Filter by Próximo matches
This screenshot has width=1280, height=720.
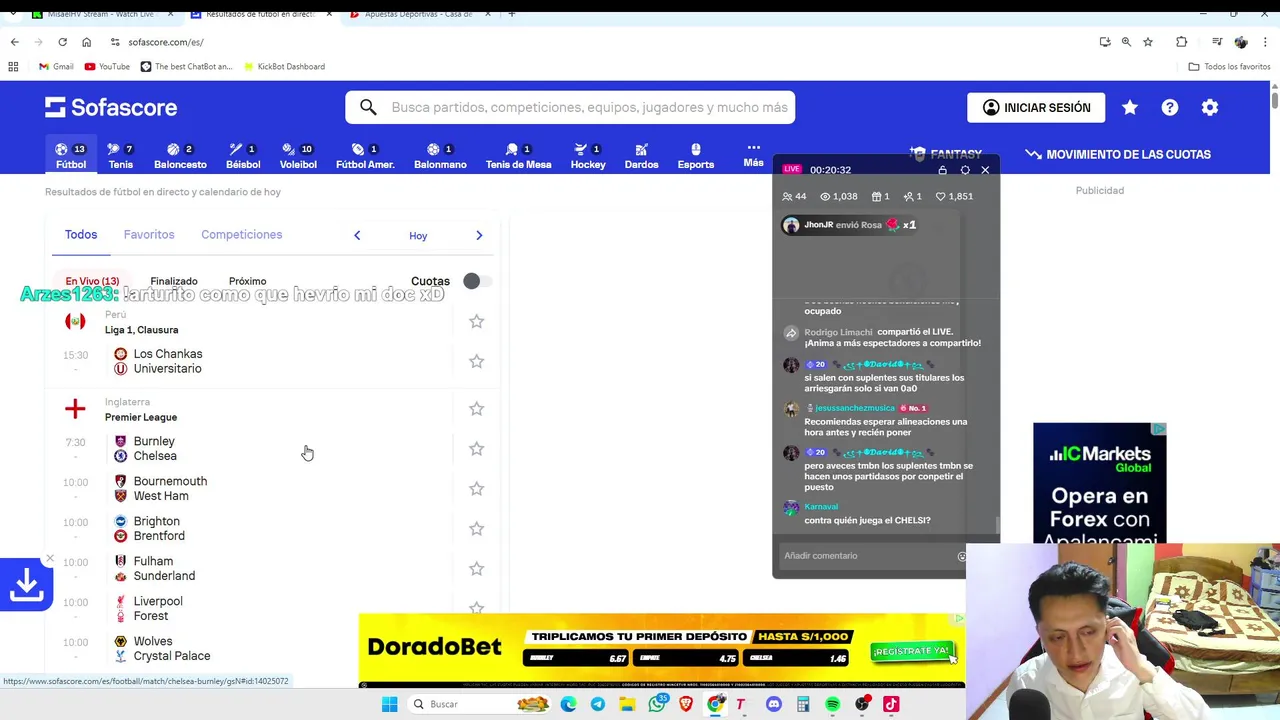[x=247, y=281]
